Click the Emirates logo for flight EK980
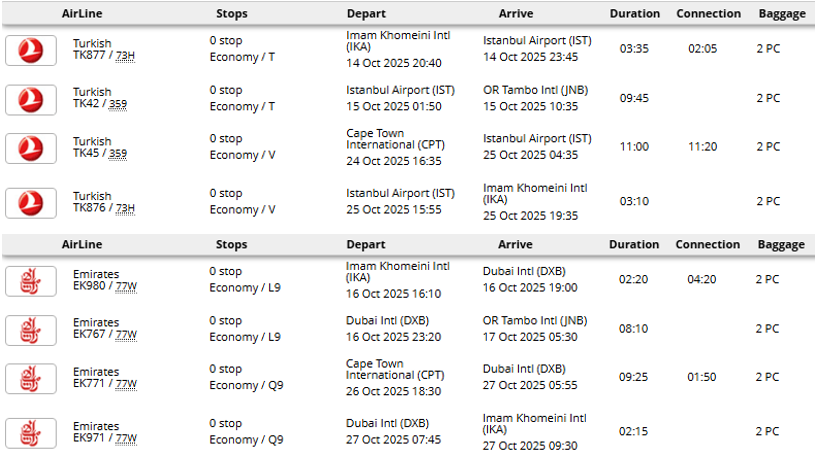Viewport: 817px width, 455px height. [x=30, y=281]
